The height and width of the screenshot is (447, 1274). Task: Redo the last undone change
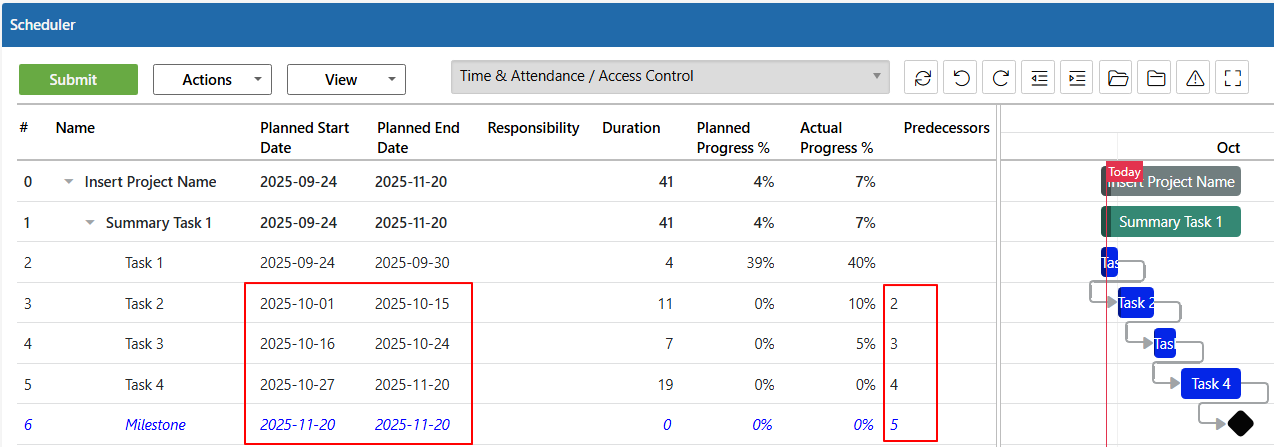[x=1000, y=78]
